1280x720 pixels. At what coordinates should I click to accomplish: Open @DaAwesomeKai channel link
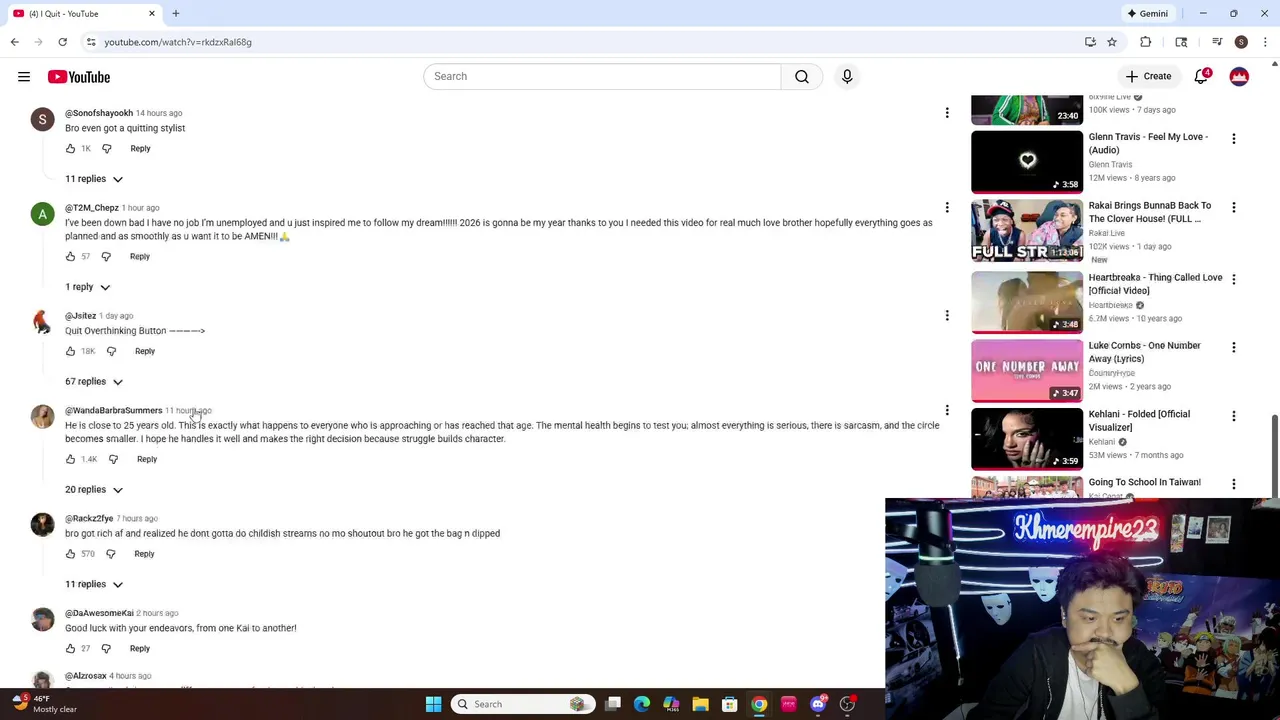pos(99,613)
